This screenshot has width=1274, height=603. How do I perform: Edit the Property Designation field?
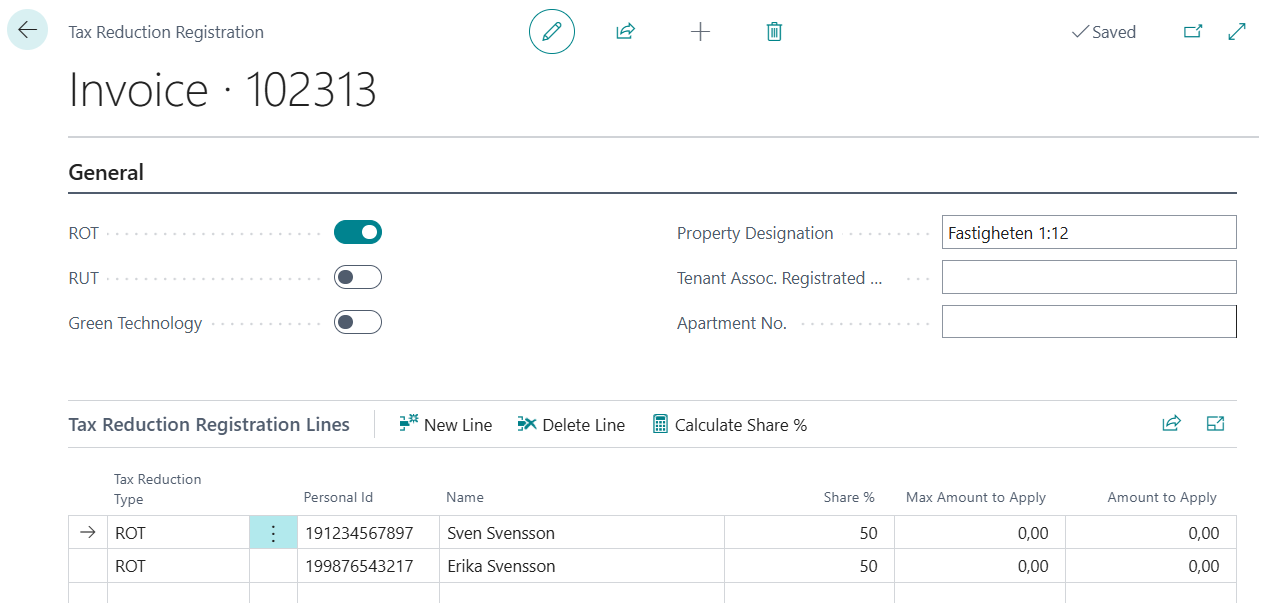pyautogui.click(x=1089, y=233)
